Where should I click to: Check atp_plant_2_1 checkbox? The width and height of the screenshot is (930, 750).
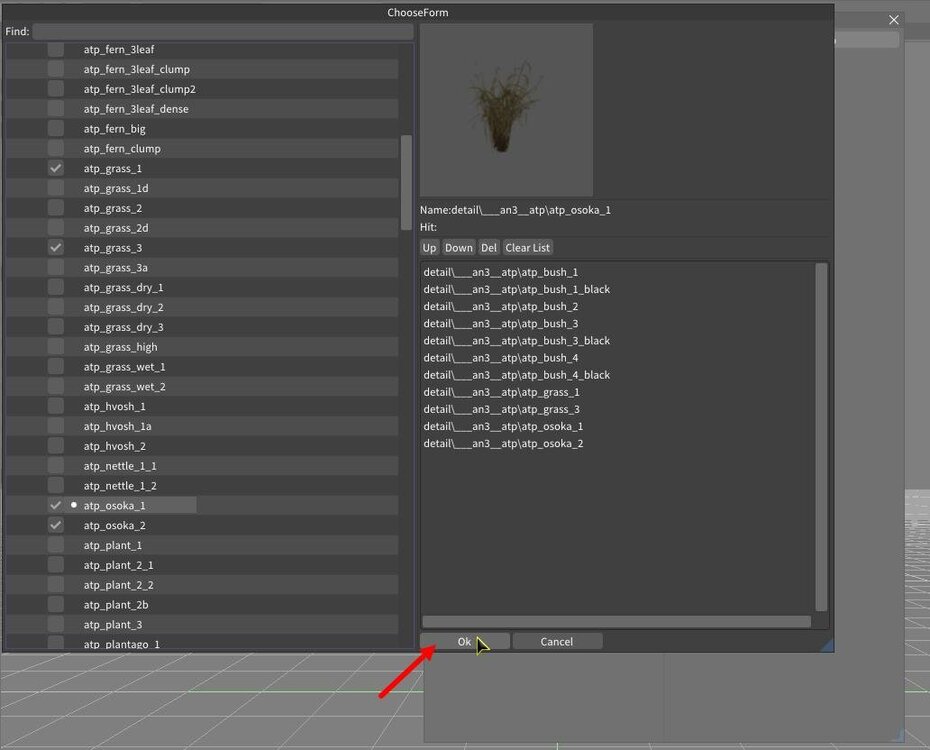click(56, 565)
